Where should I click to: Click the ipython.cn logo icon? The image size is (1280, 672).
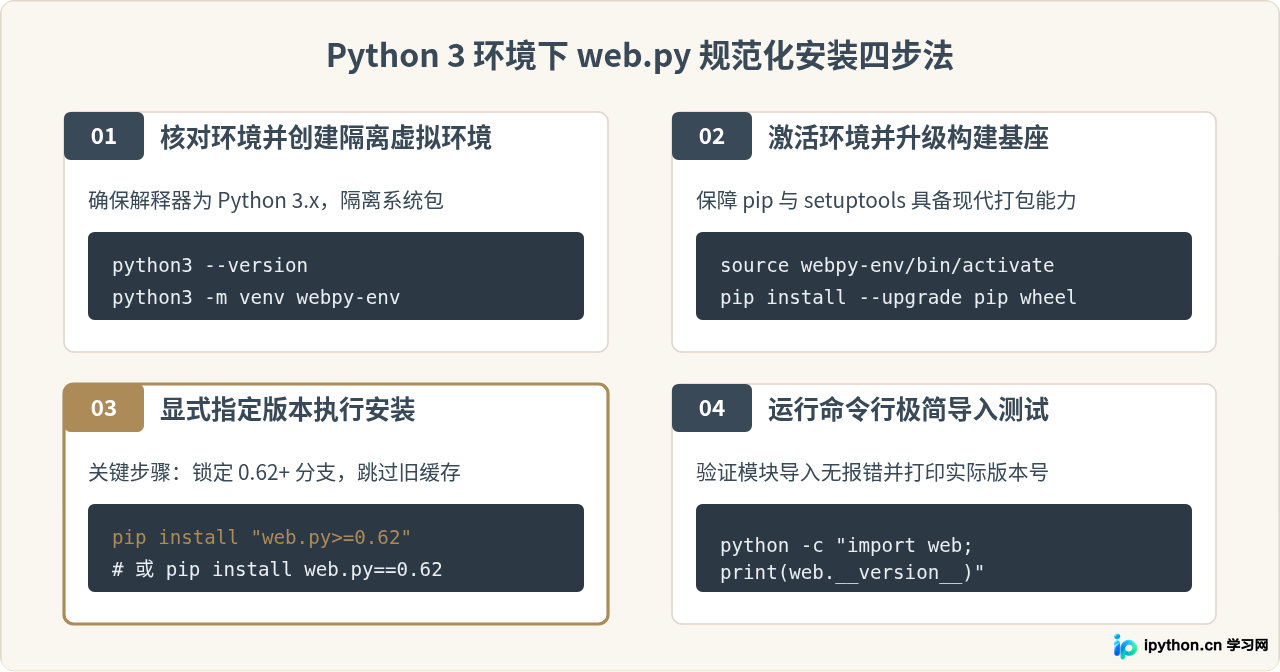pos(1126,645)
